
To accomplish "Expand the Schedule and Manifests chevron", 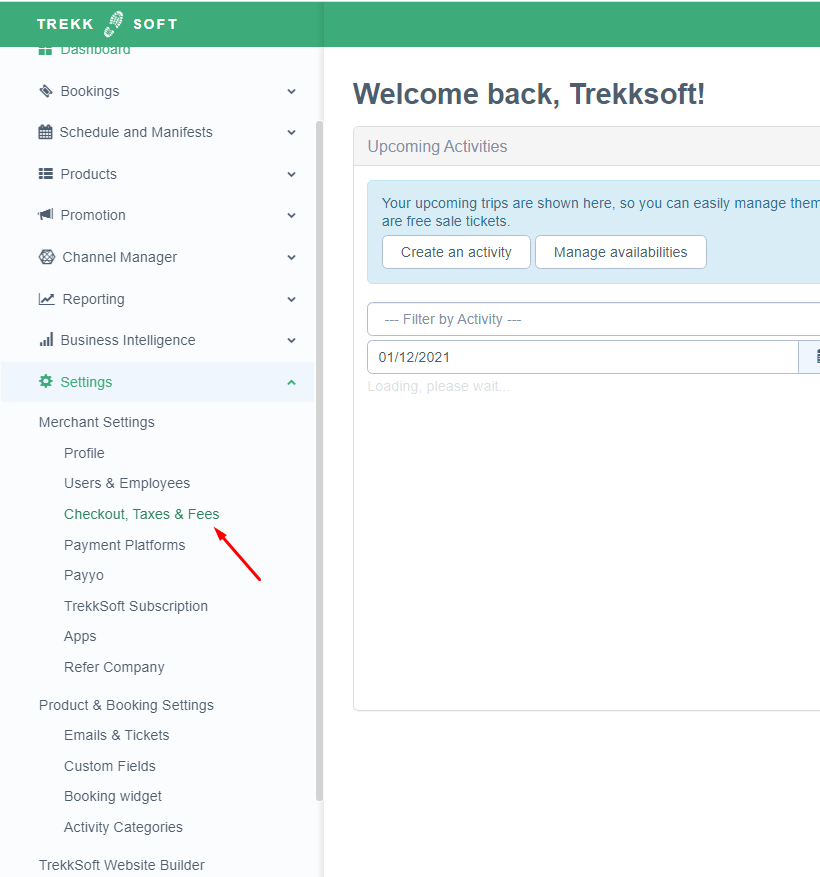I will (x=291, y=133).
